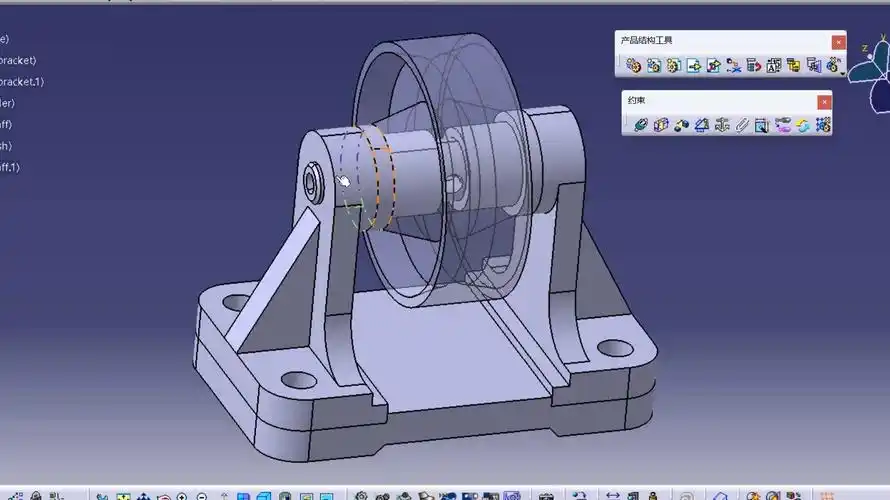Select the Existing Component tool
The height and width of the screenshot is (500, 890).
coord(694,65)
